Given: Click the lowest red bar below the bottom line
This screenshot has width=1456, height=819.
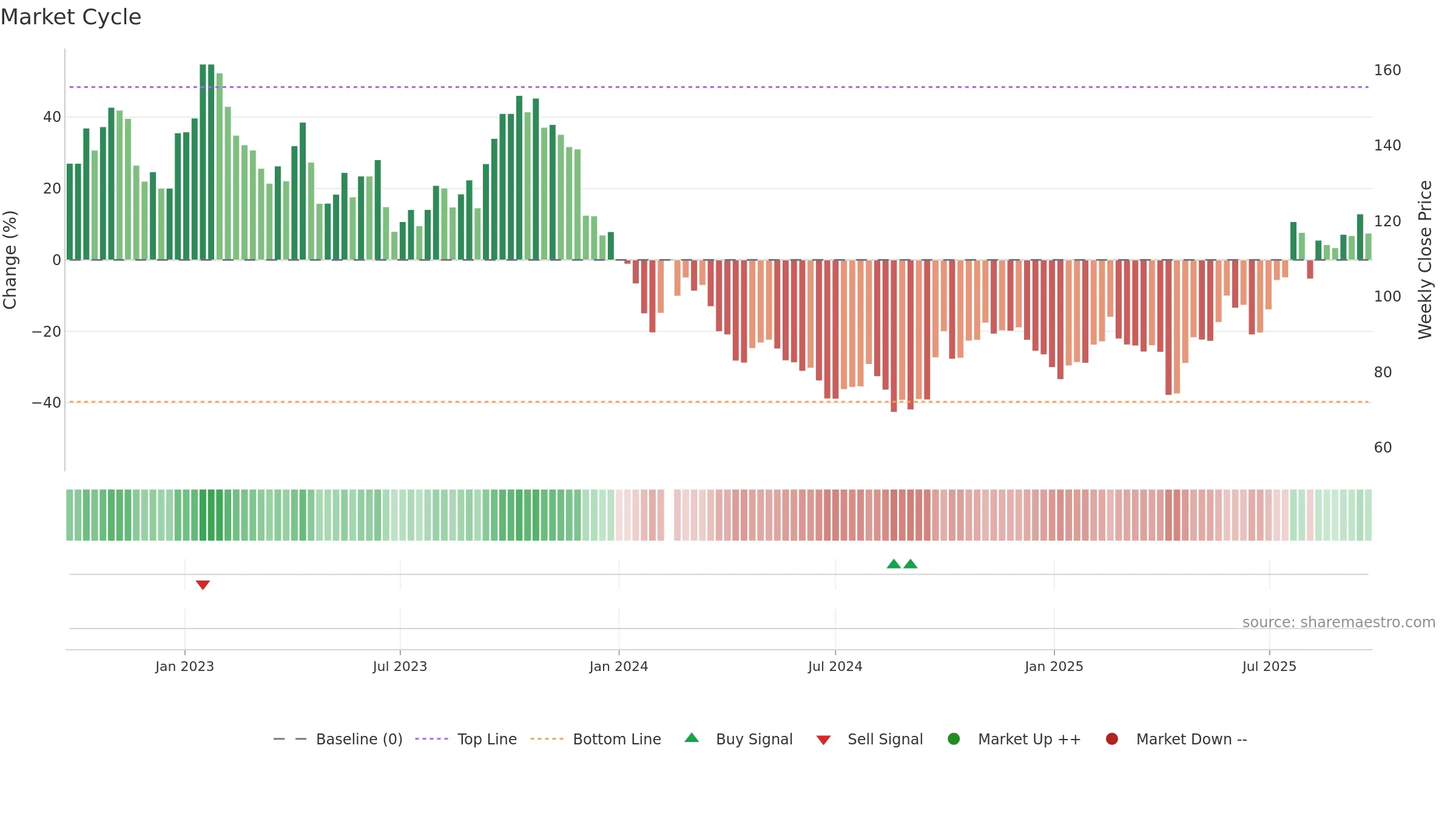Looking at the screenshot, I should 894,336.
